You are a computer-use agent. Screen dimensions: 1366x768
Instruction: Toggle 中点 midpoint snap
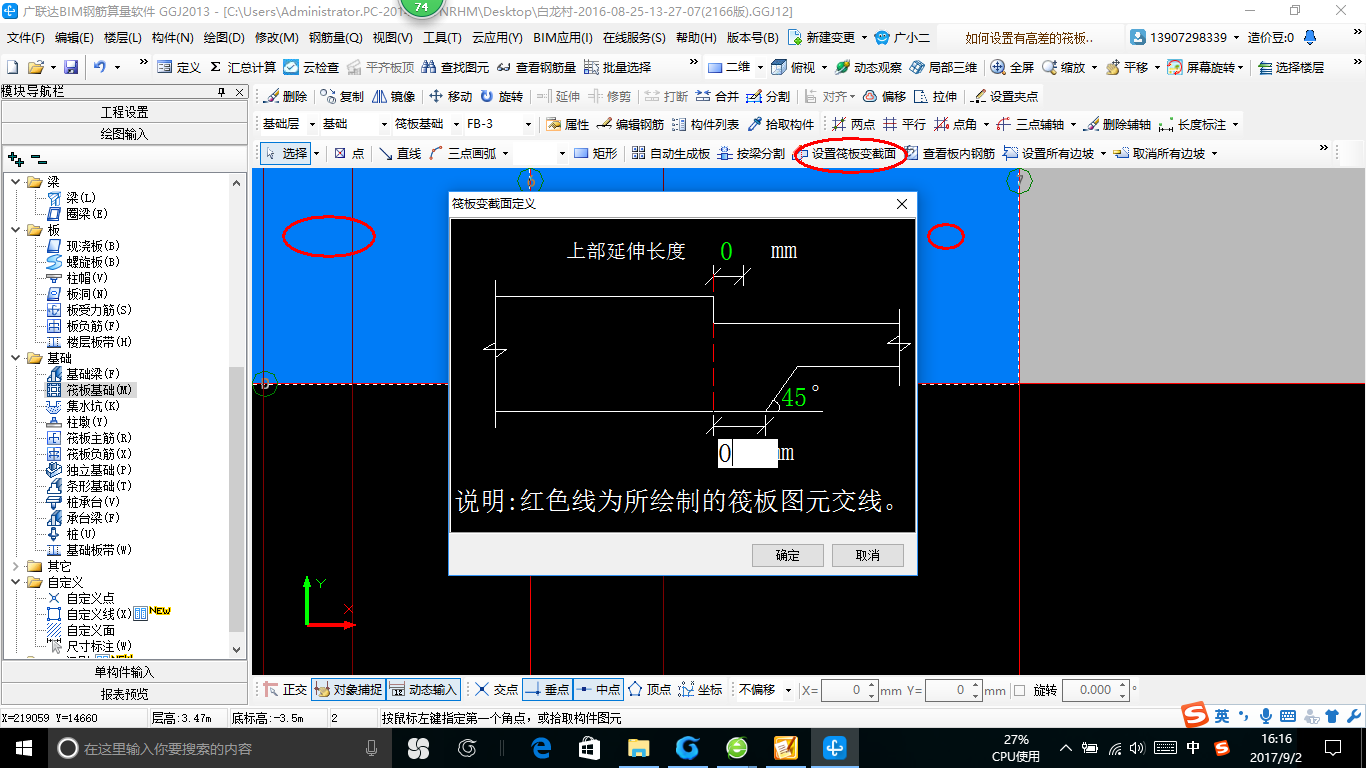point(598,690)
